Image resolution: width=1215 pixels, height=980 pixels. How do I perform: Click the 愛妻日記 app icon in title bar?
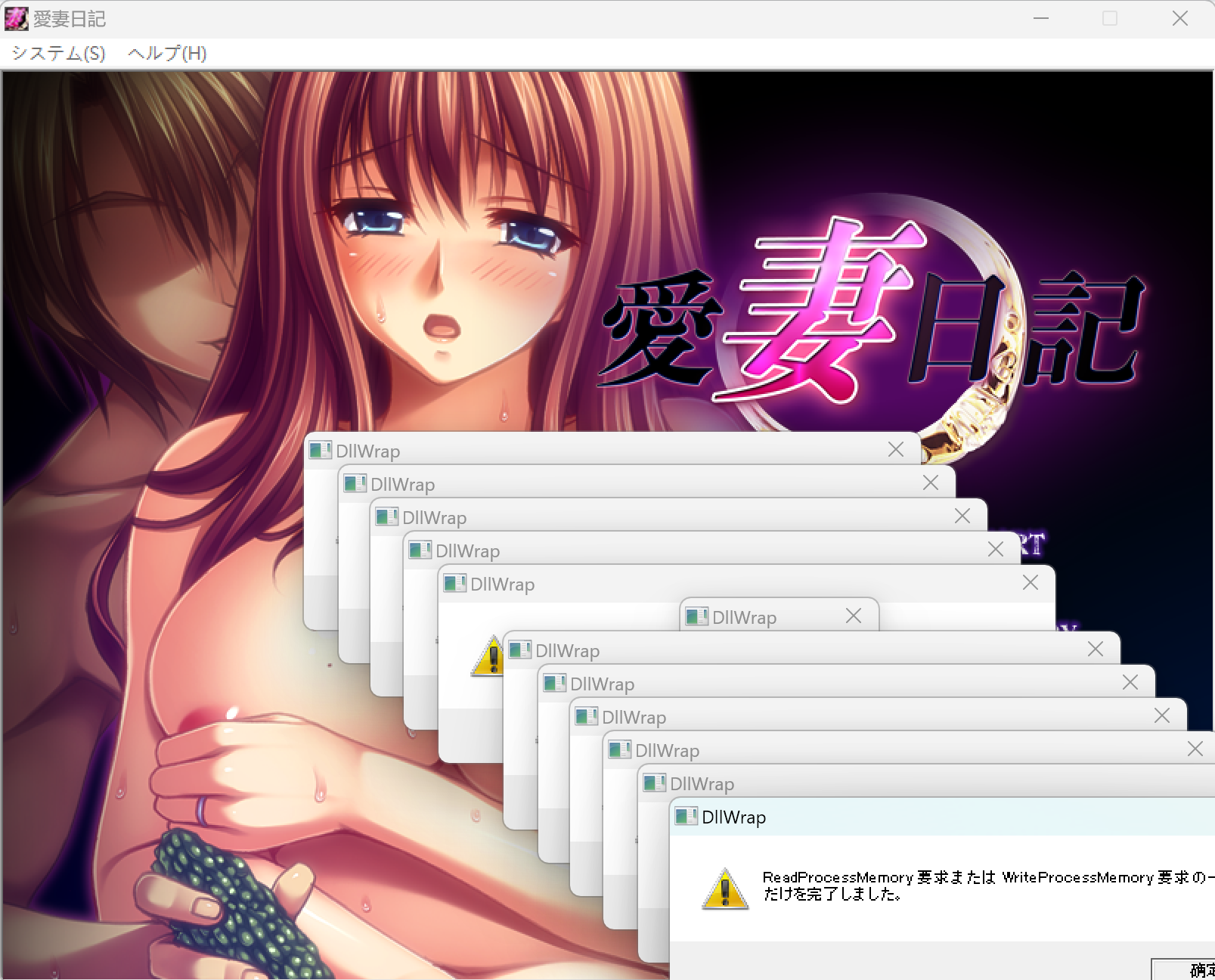pos(16,19)
